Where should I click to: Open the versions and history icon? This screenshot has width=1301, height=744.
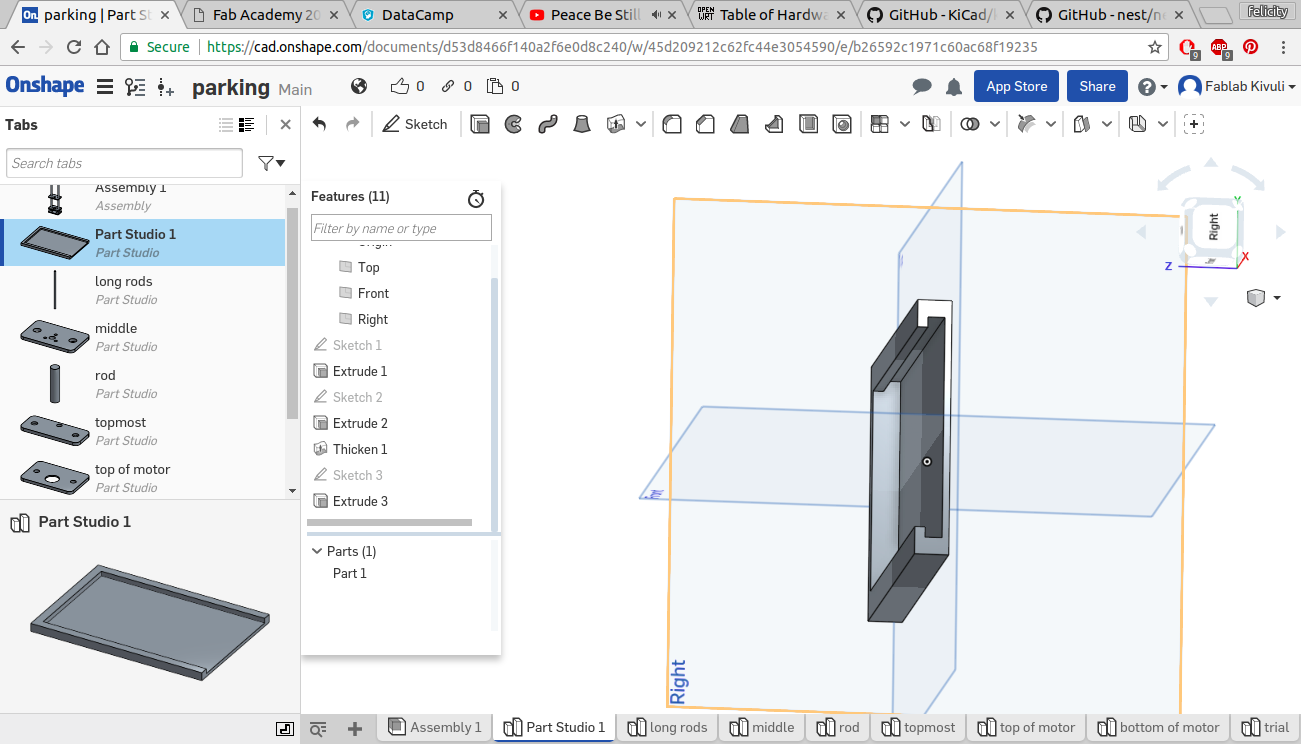(135, 87)
